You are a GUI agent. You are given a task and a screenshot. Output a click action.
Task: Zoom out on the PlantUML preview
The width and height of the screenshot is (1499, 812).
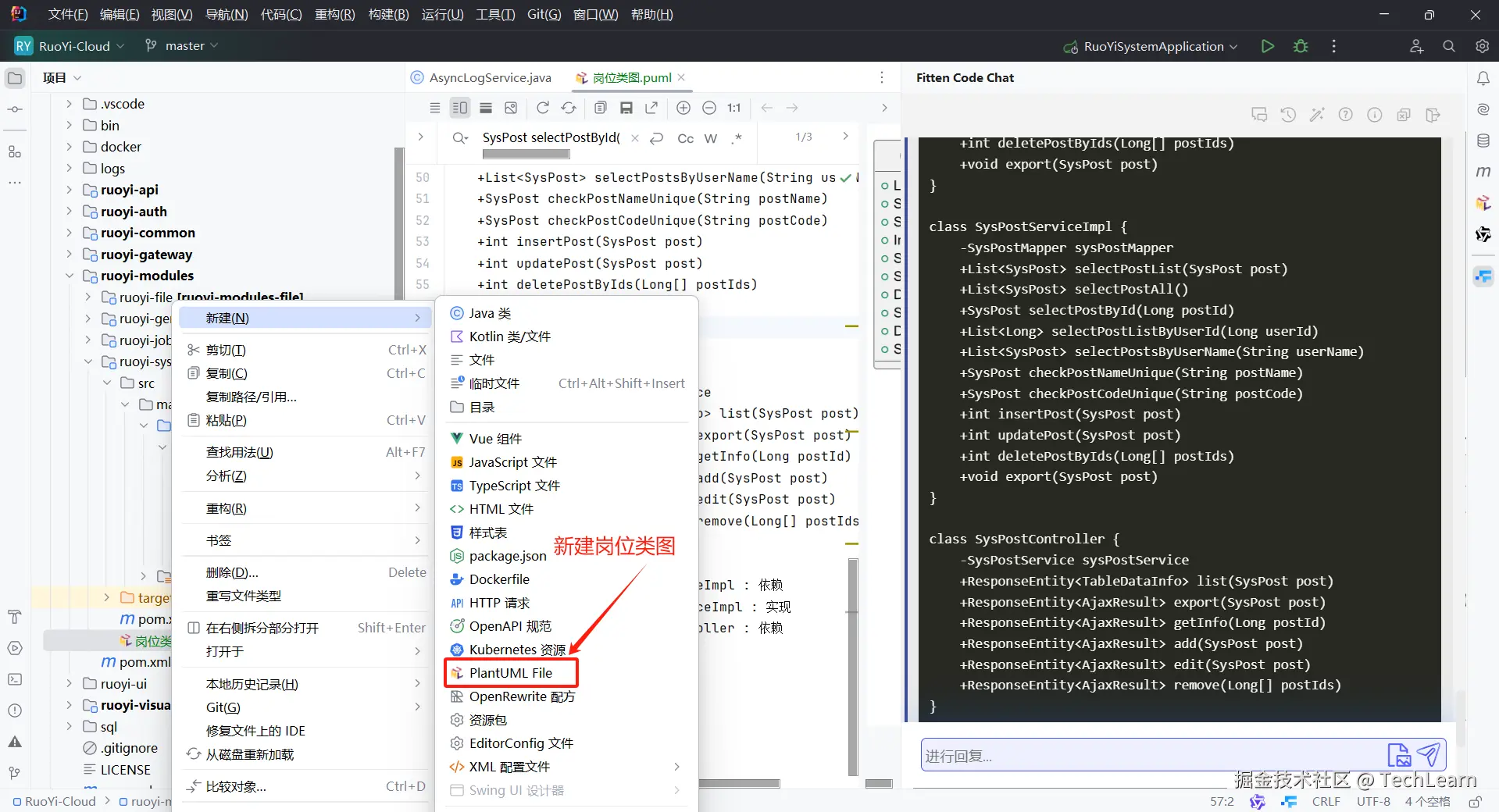tap(709, 108)
